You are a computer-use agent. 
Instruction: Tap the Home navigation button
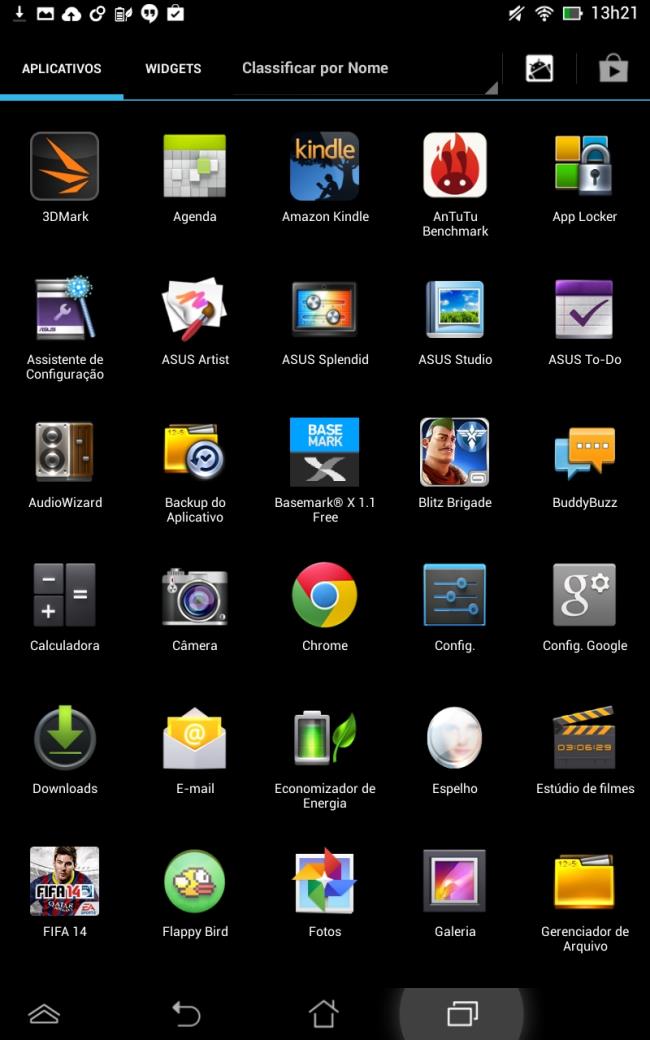(324, 1013)
